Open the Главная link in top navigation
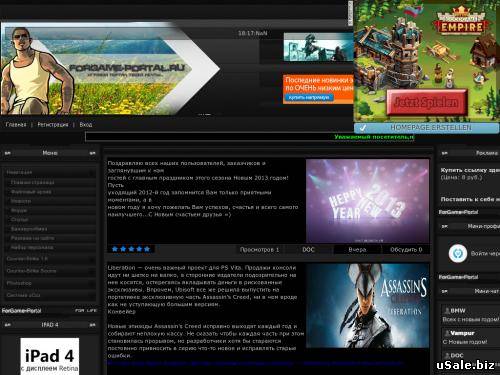The image size is (500, 375). pos(16,125)
